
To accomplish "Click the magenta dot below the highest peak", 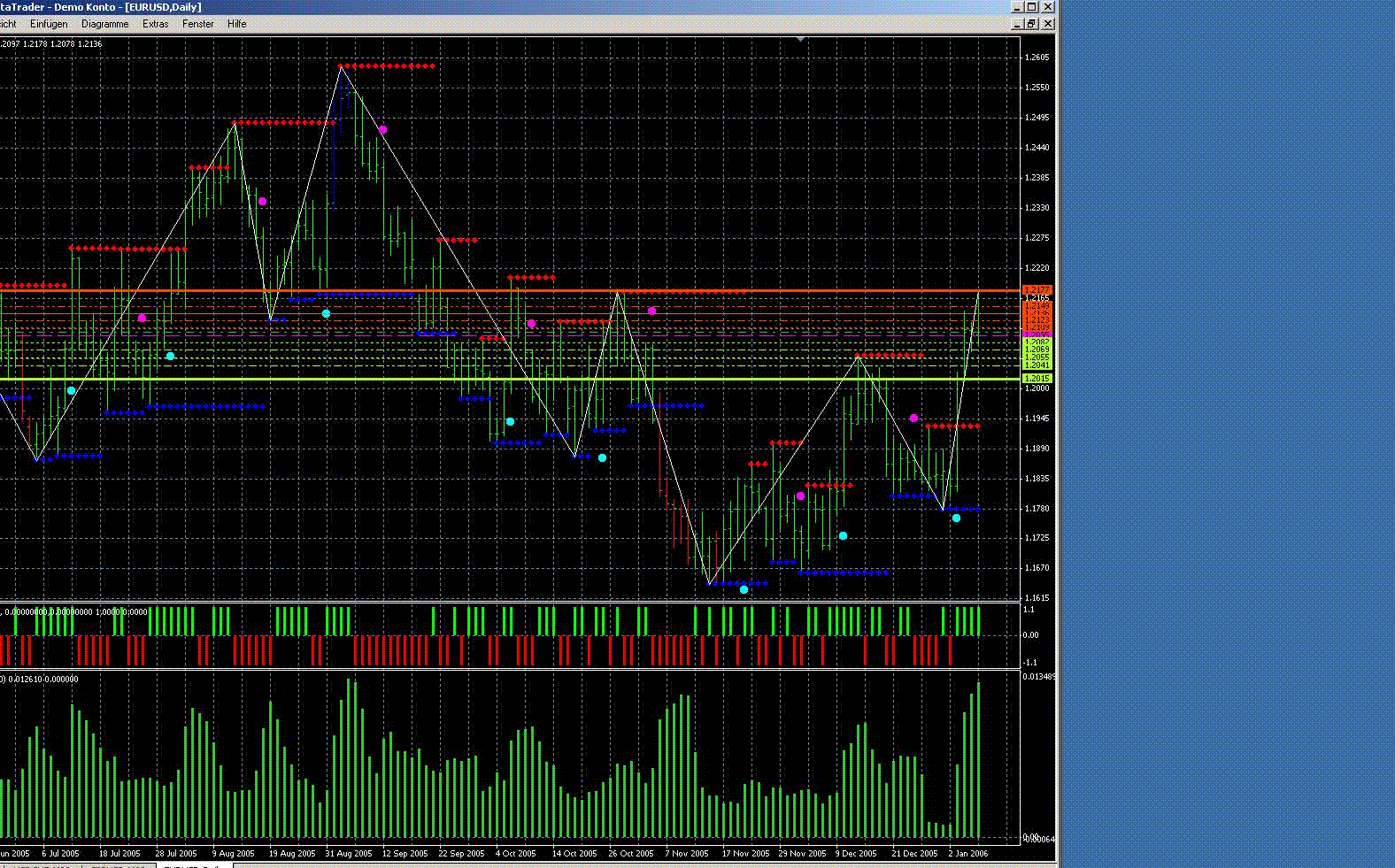I will (382, 130).
